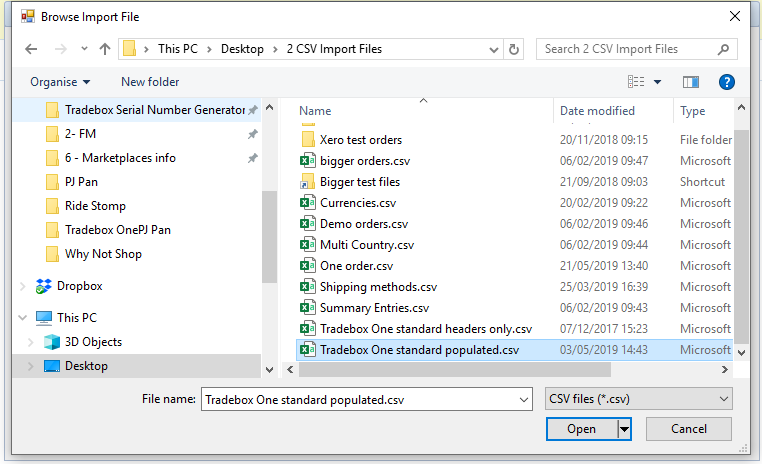
Task: Click pin icon beside Tradebox Serial Number Generator
Action: [253, 110]
